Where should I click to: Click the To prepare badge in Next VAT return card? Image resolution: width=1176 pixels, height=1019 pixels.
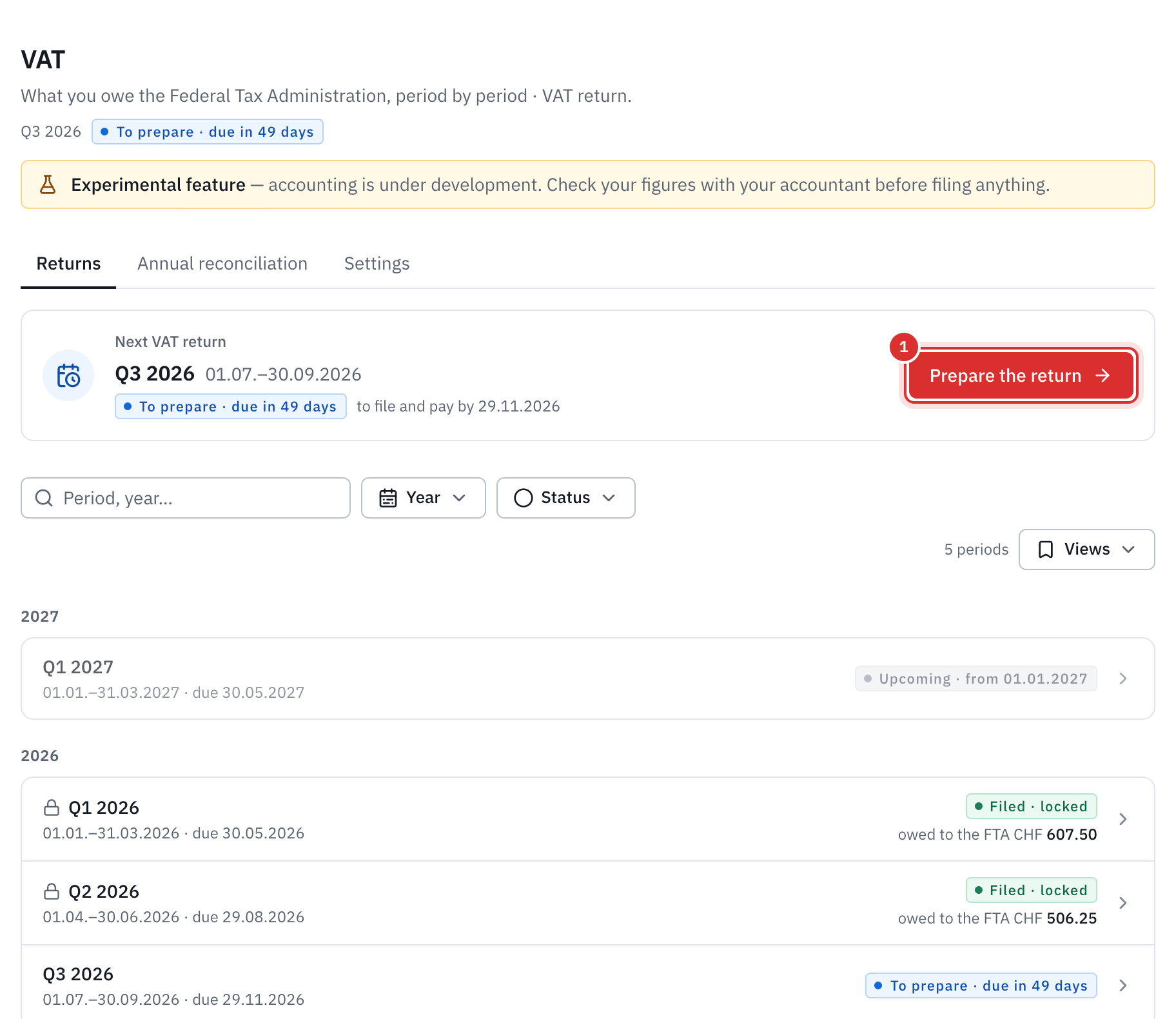click(231, 406)
